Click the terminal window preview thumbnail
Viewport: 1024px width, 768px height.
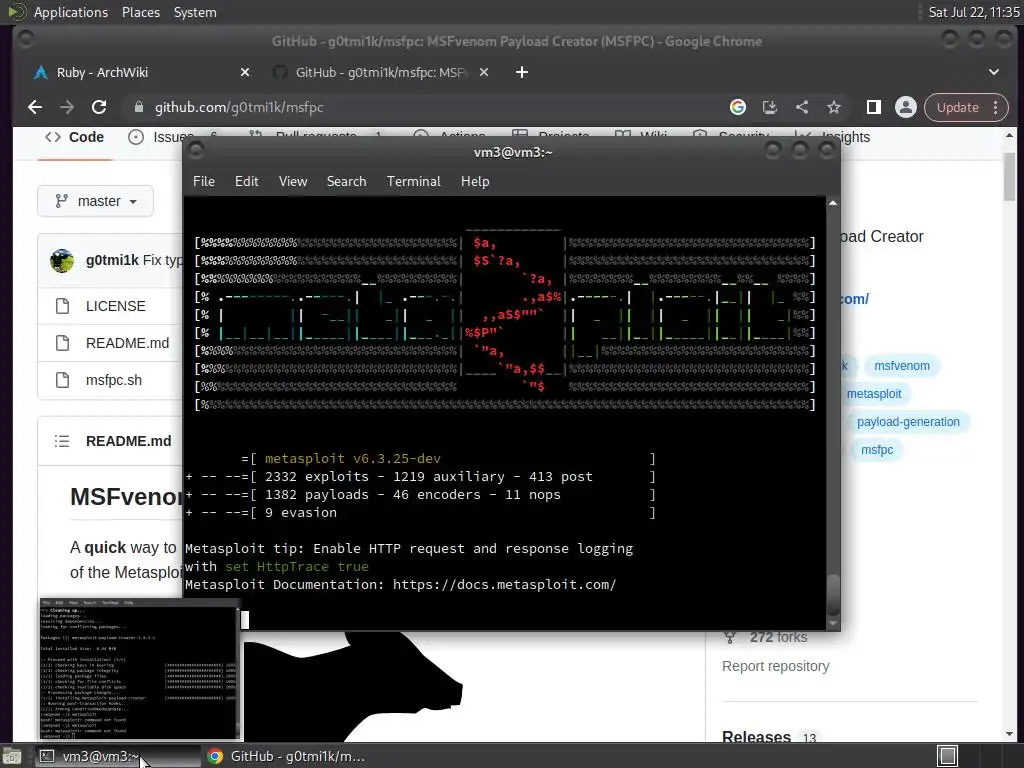point(140,669)
